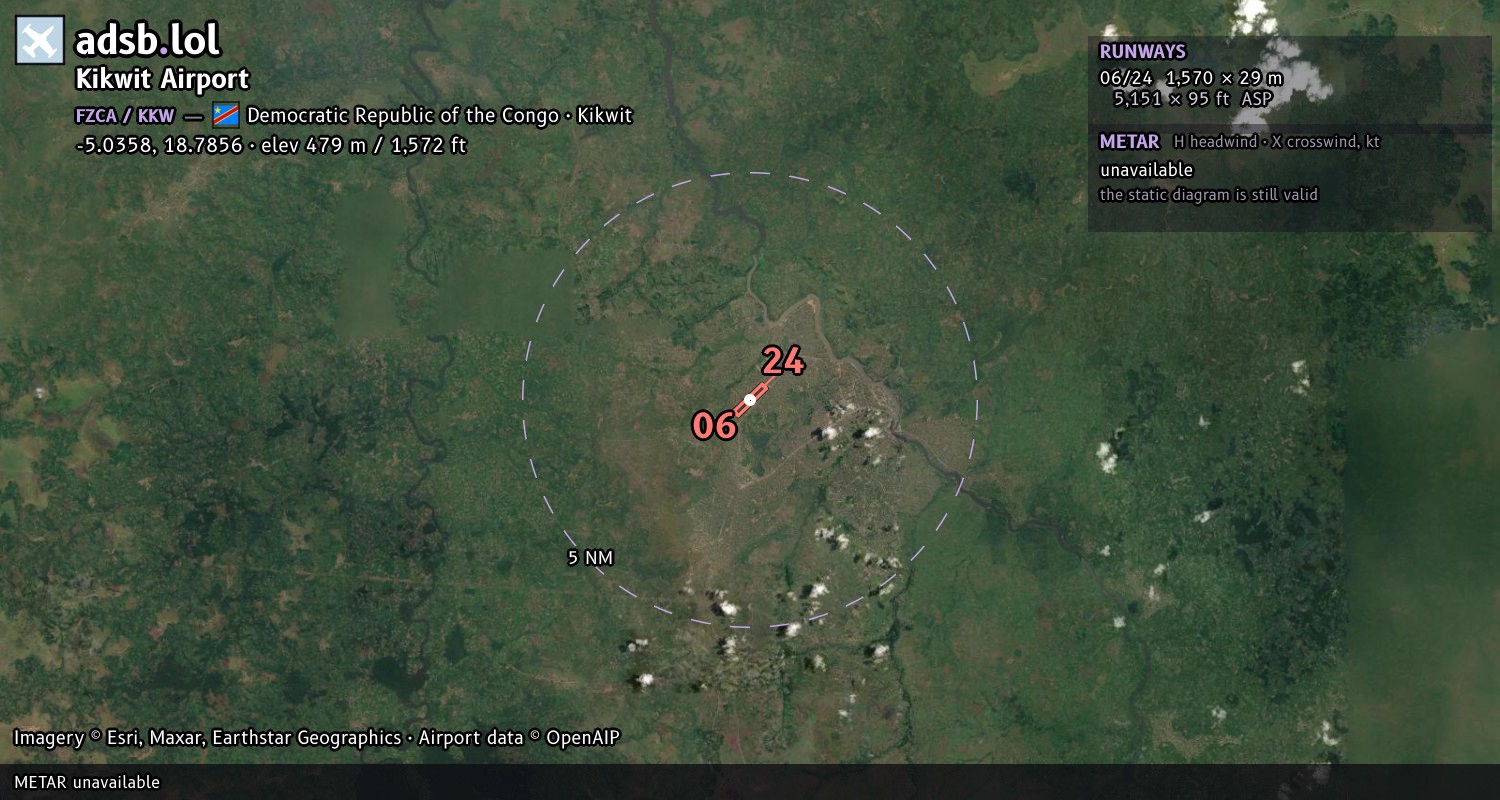Select the Kikwit Airport name heading
The image size is (1500, 800).
(162, 79)
